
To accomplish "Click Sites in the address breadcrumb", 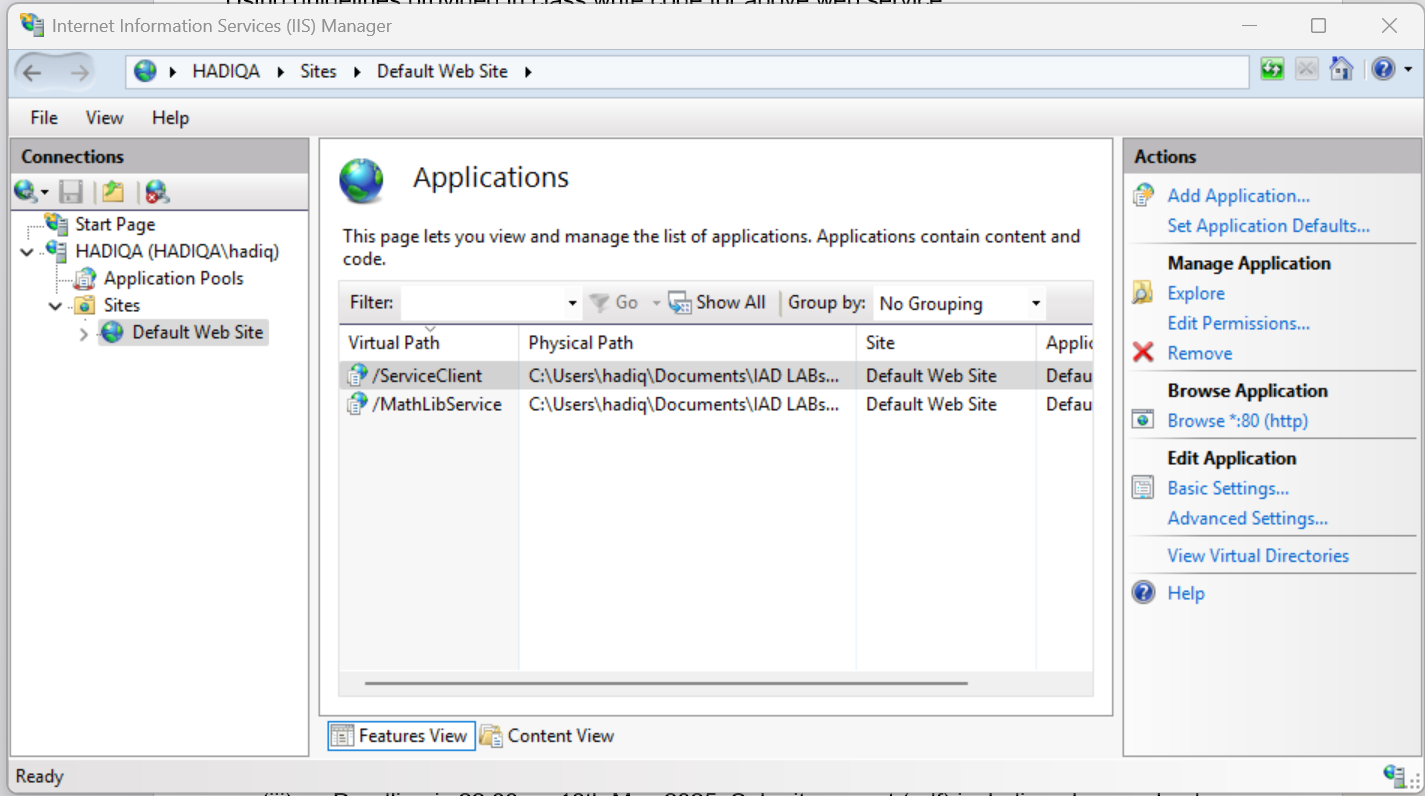I will pyautogui.click(x=318, y=72).
